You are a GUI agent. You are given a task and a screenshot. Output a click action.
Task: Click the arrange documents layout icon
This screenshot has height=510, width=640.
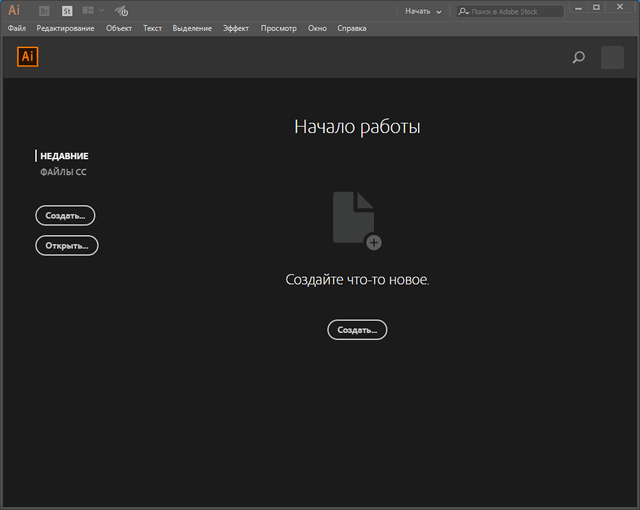[x=88, y=11]
